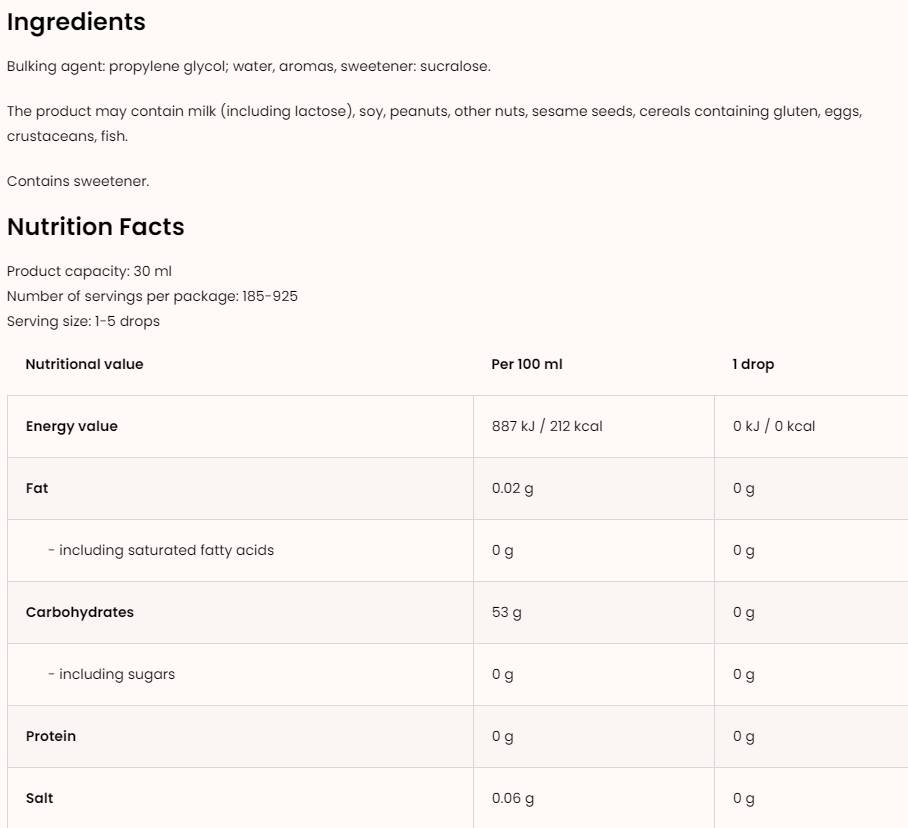Click the Nutrition Facts heading
Screen dimensions: 908x828
click(96, 227)
